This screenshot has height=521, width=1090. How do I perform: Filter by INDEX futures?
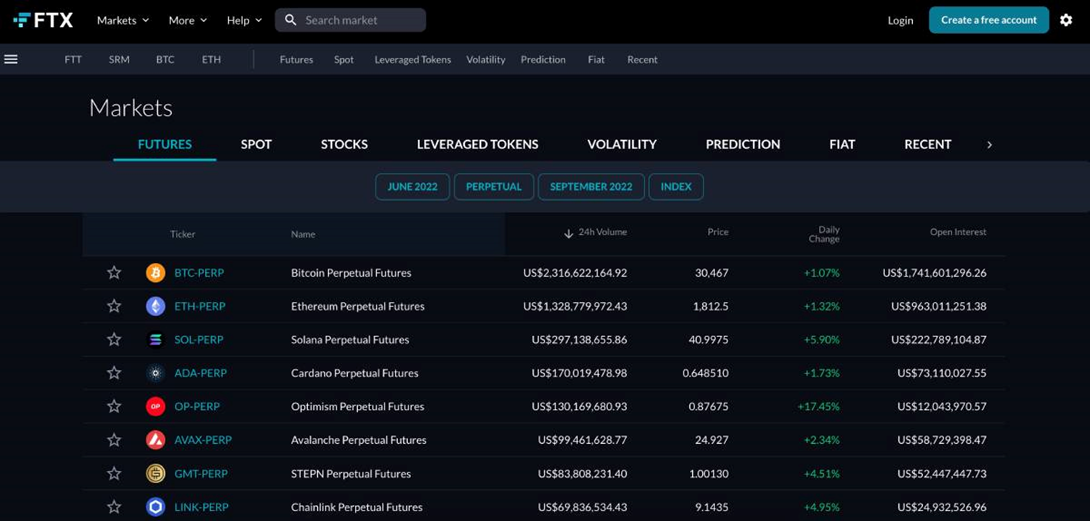pos(676,187)
